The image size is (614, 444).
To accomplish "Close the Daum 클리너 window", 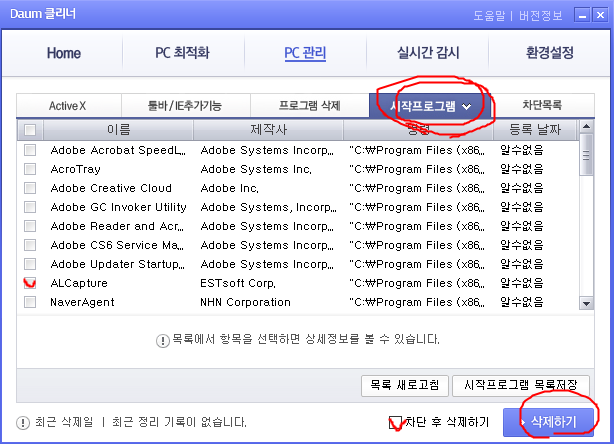I will coord(600,15).
